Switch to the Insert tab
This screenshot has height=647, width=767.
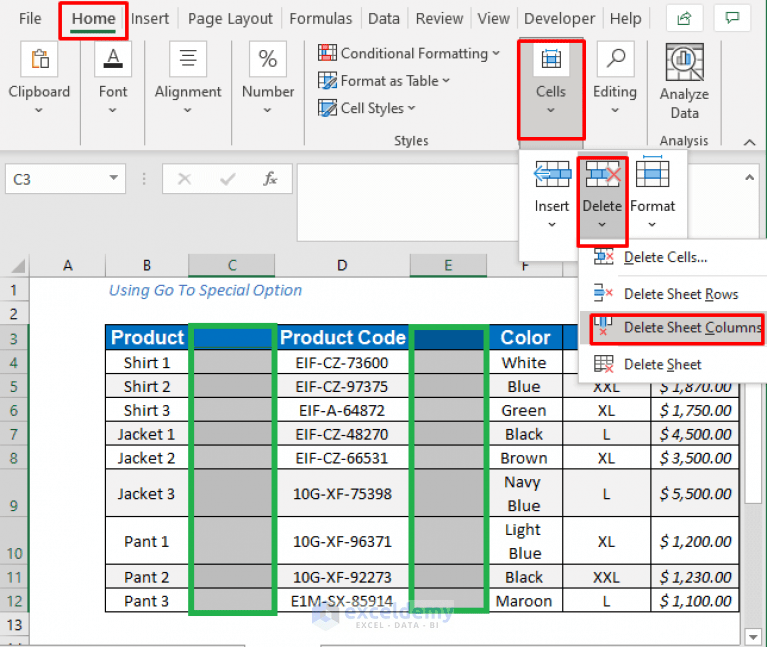pyautogui.click(x=150, y=19)
